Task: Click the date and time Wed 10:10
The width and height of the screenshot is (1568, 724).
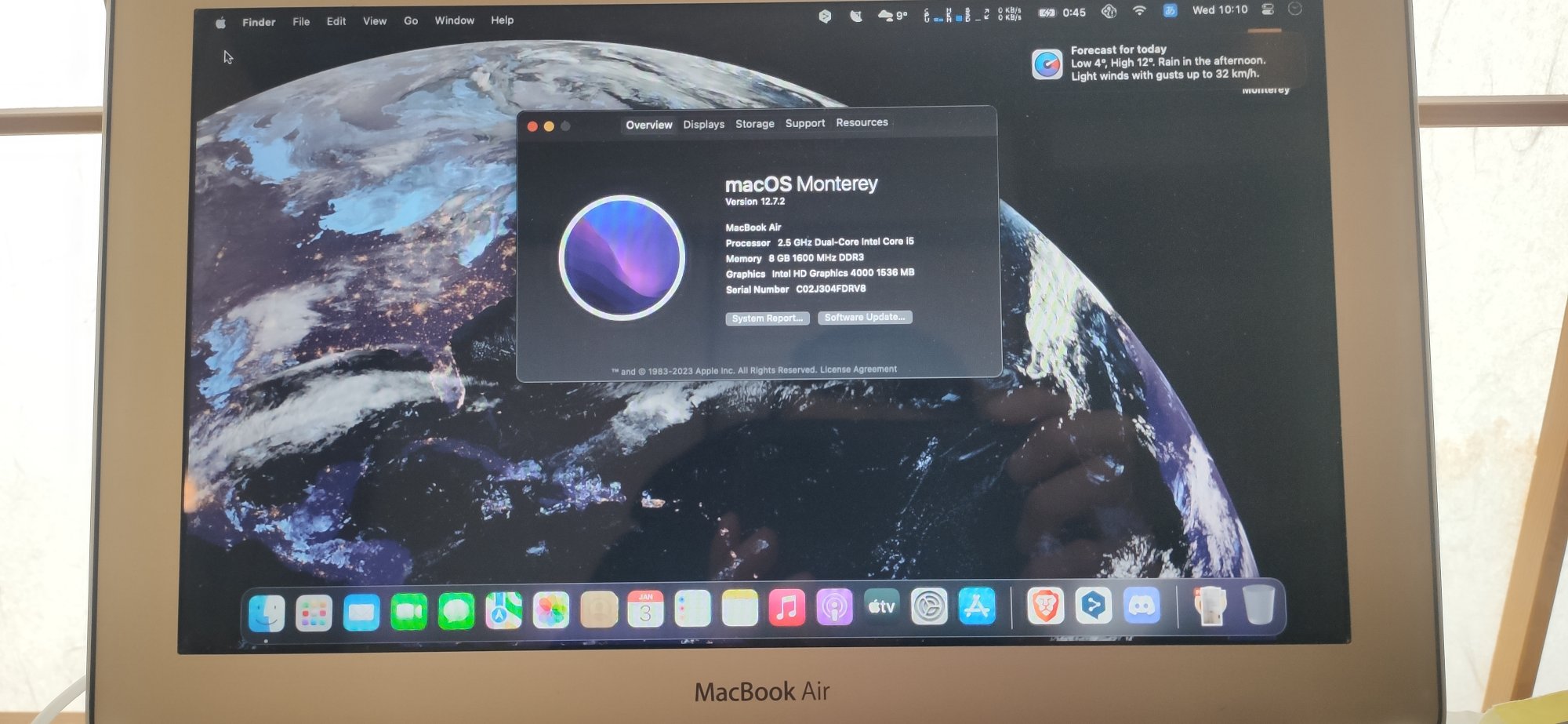Action: pyautogui.click(x=1220, y=10)
